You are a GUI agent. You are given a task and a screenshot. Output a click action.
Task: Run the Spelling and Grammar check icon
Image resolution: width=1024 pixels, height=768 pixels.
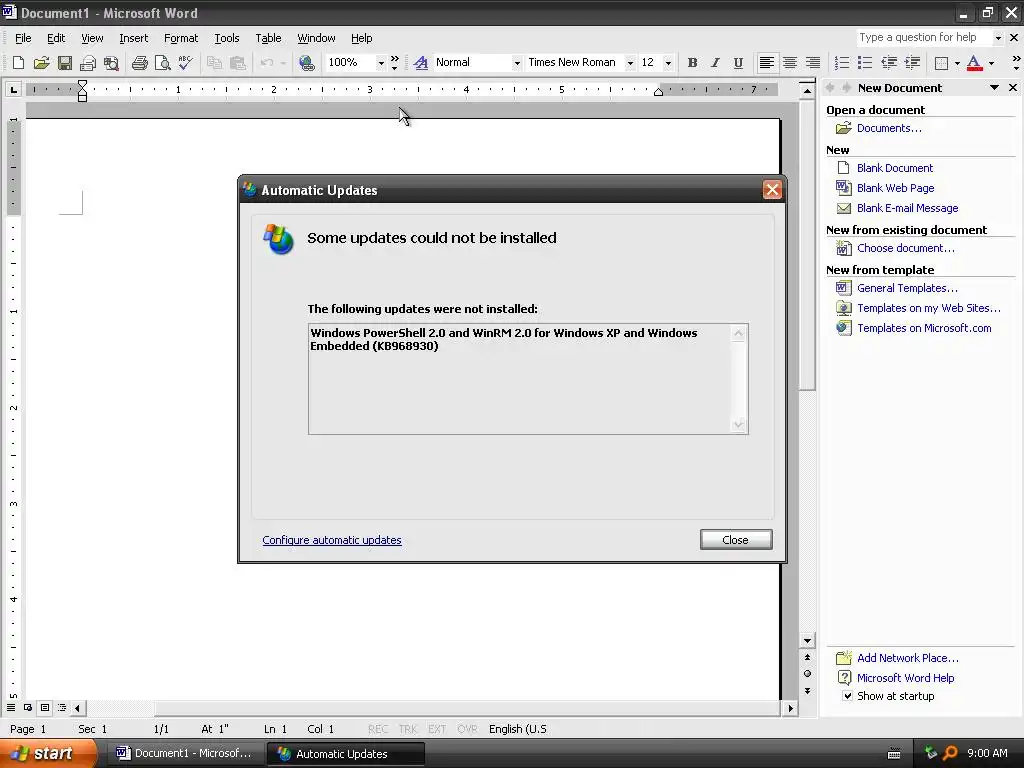[x=185, y=63]
